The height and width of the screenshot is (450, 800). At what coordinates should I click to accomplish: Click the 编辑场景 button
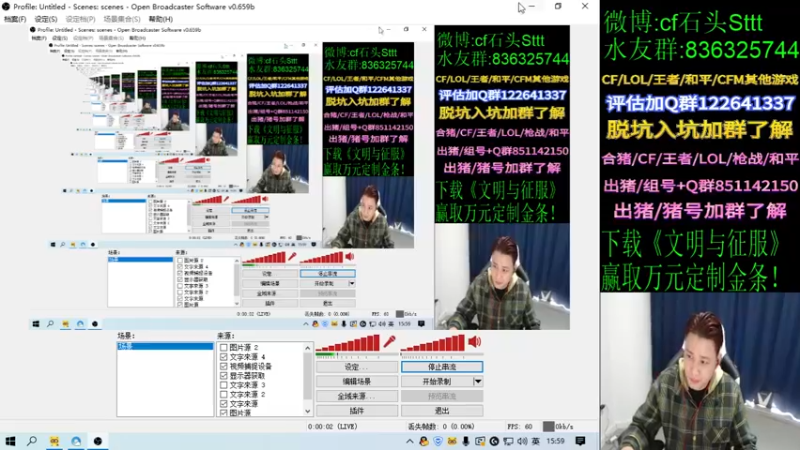tap(357, 381)
